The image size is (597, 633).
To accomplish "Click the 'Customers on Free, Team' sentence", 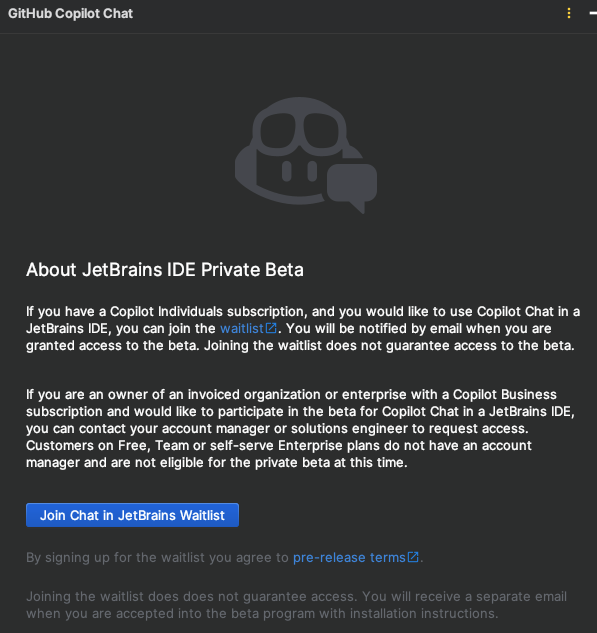I will [279, 454].
